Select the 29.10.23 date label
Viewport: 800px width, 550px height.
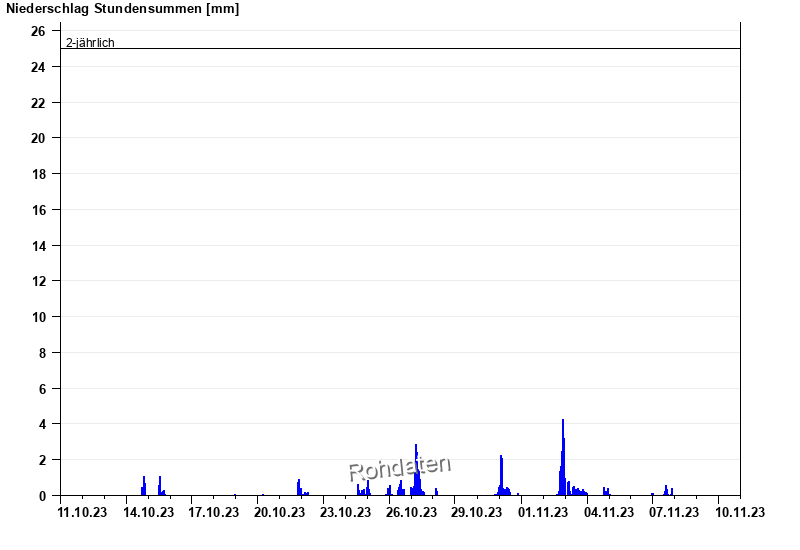tap(477, 513)
